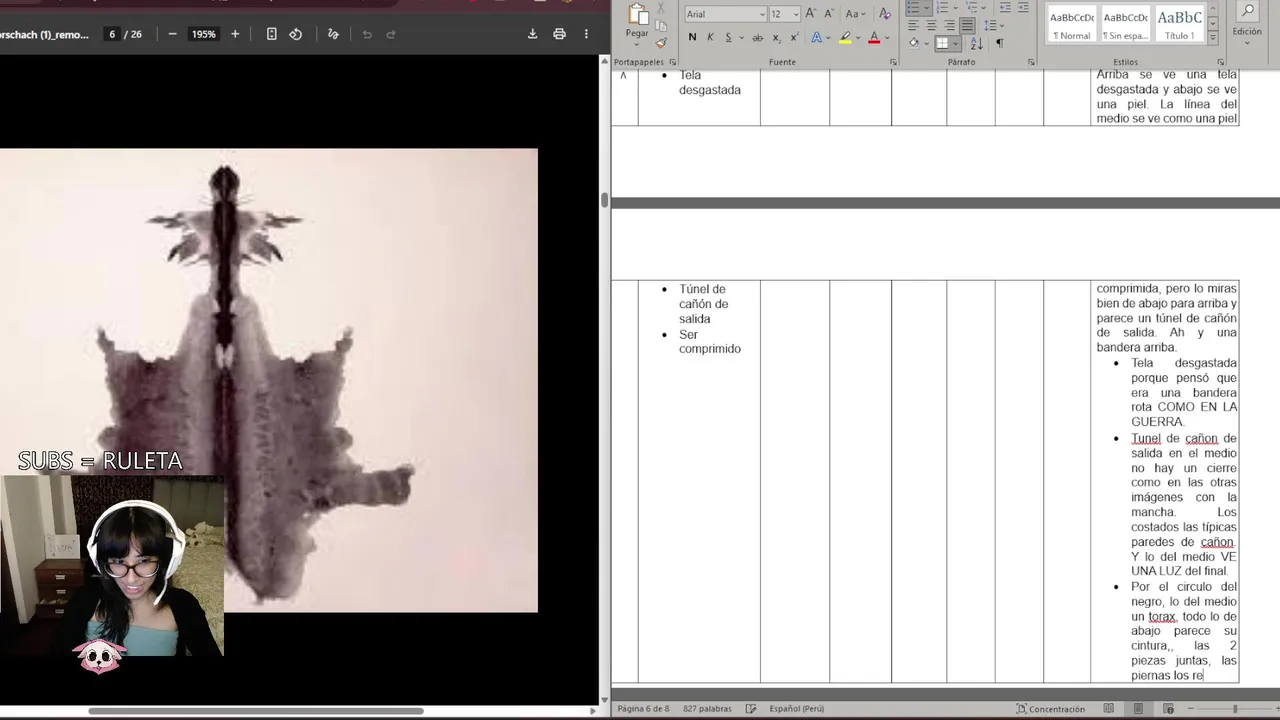Open the font color dropdown arrow

886,38
